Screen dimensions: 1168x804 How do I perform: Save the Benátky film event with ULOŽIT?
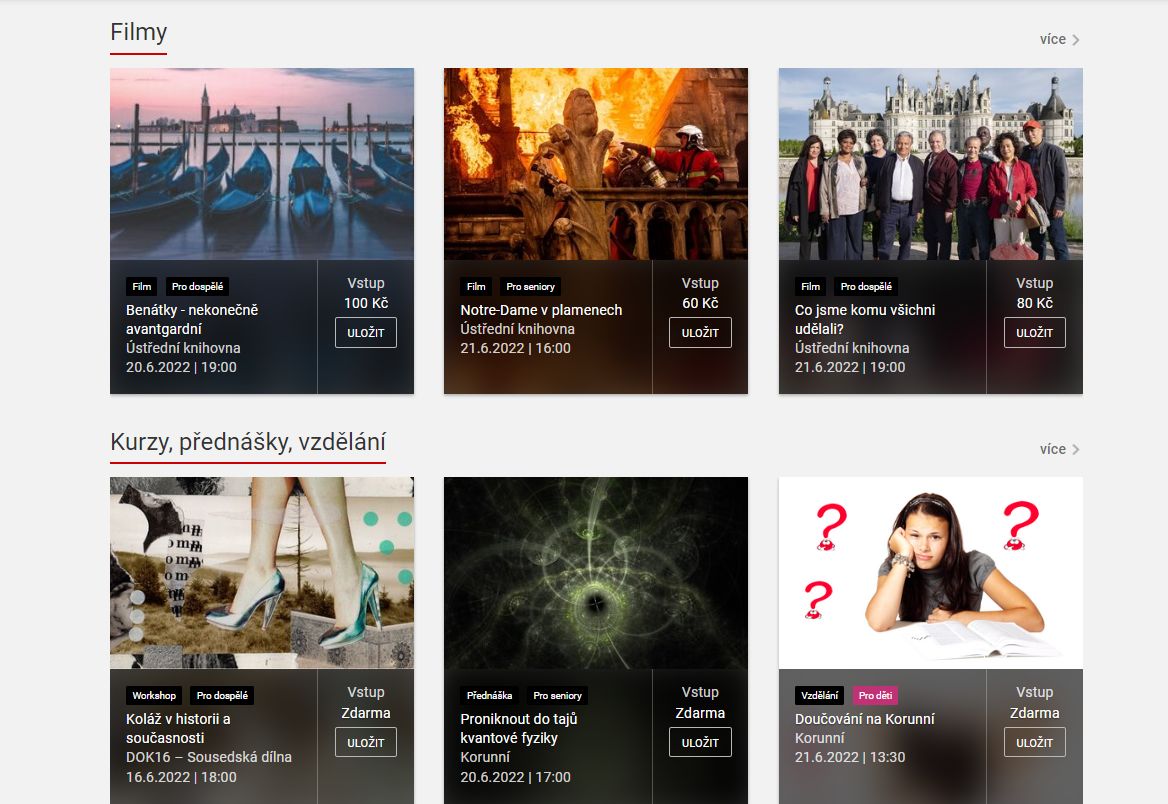point(366,333)
